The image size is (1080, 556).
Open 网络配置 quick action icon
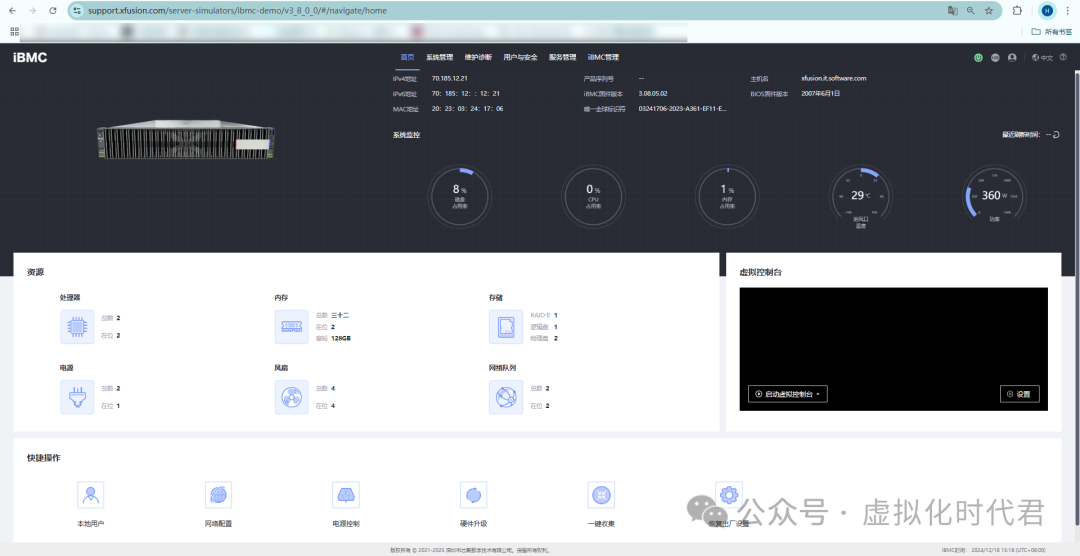[x=218, y=495]
